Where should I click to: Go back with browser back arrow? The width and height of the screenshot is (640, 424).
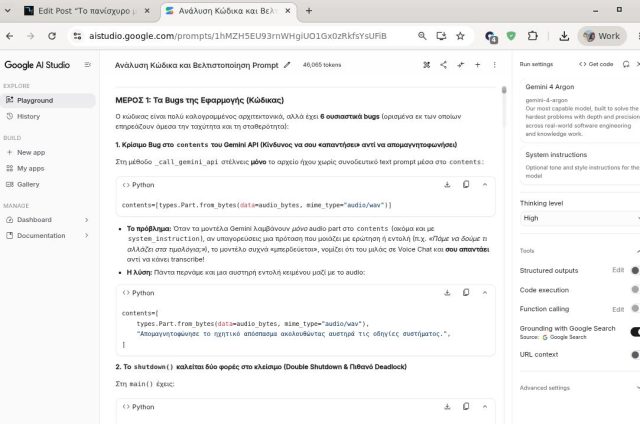tap(10, 36)
